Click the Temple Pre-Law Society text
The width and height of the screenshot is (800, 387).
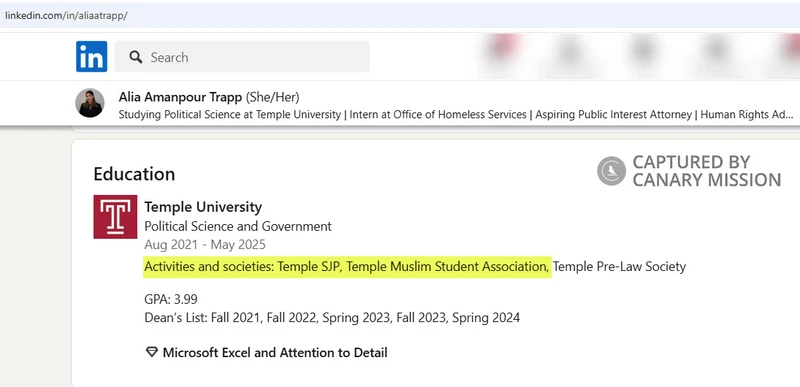tap(619, 267)
